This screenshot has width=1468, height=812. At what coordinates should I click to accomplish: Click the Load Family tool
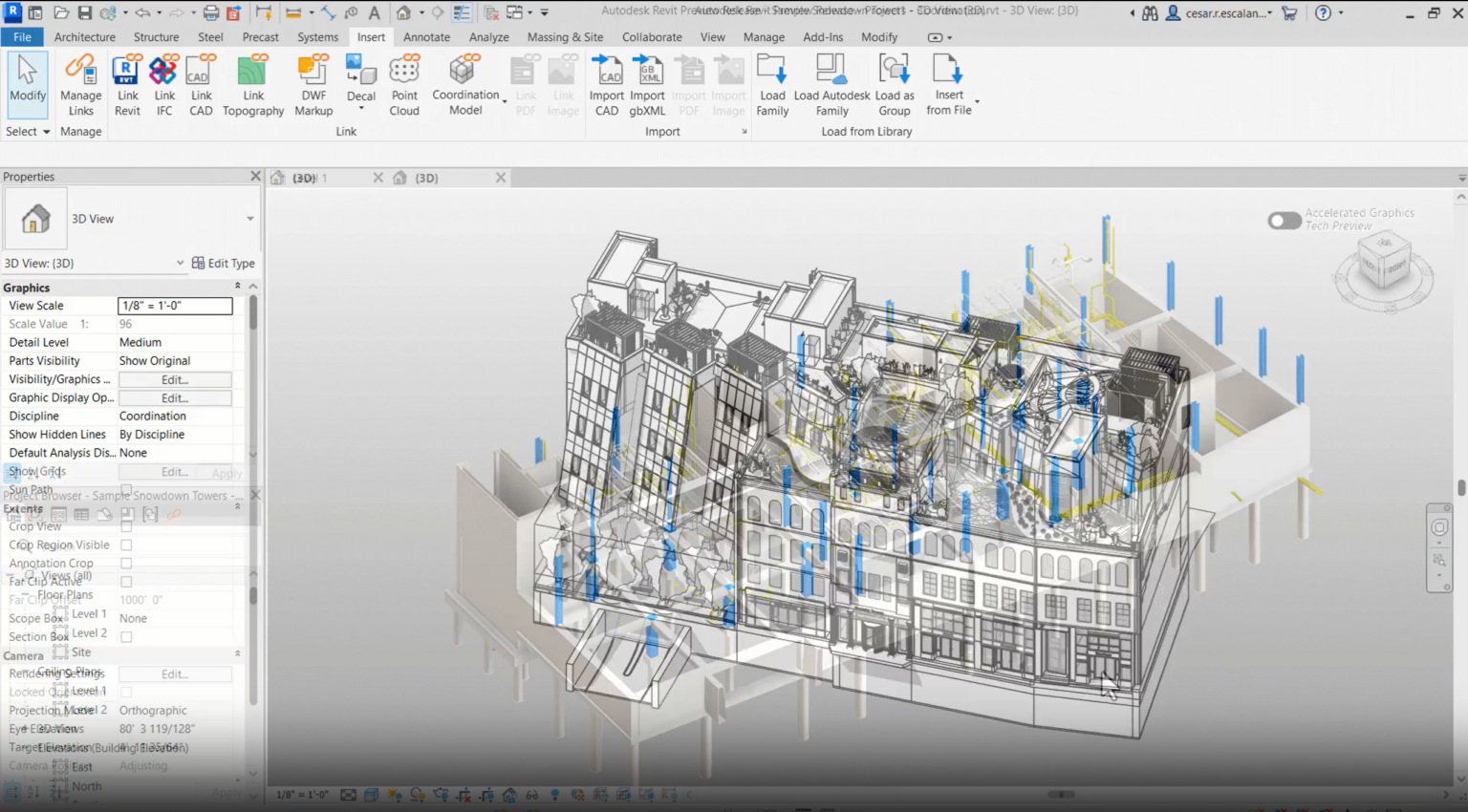click(772, 84)
